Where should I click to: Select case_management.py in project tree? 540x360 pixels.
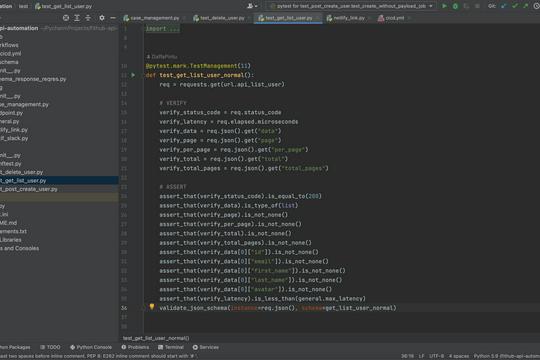coord(24,104)
